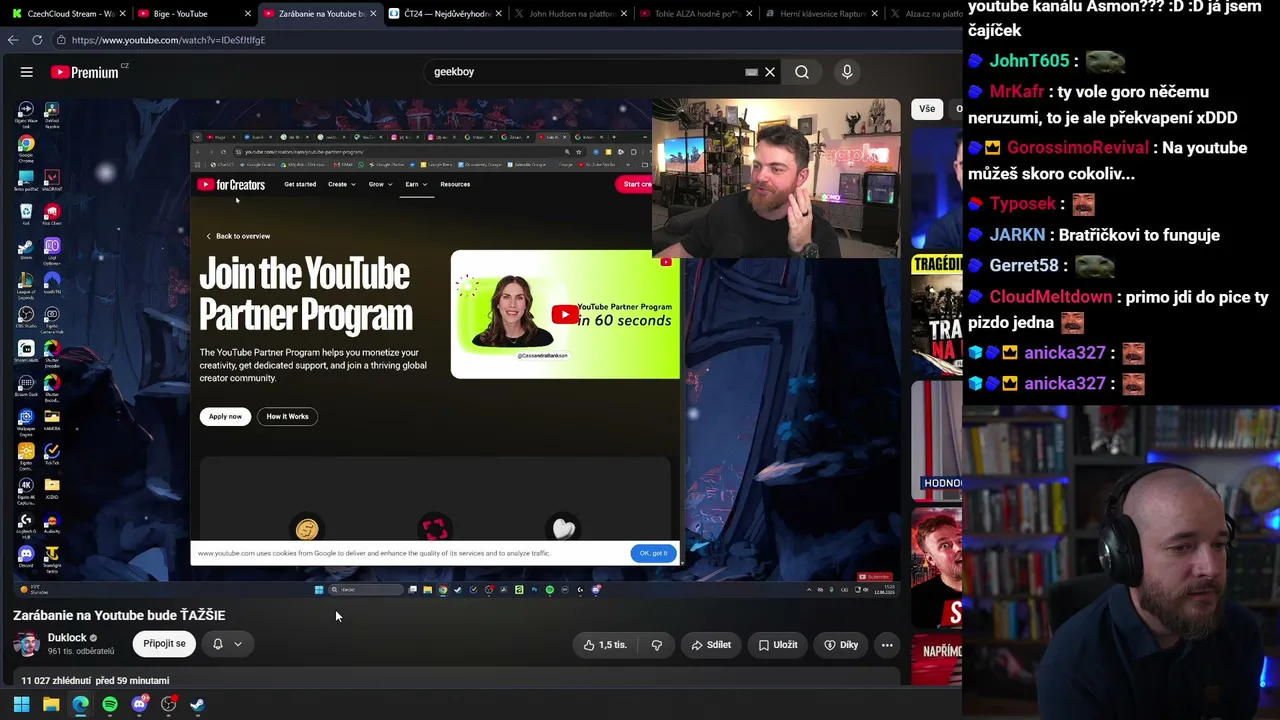1280x720 pixels.
Task: Click chat username JARKN
Action: [x=1017, y=235]
